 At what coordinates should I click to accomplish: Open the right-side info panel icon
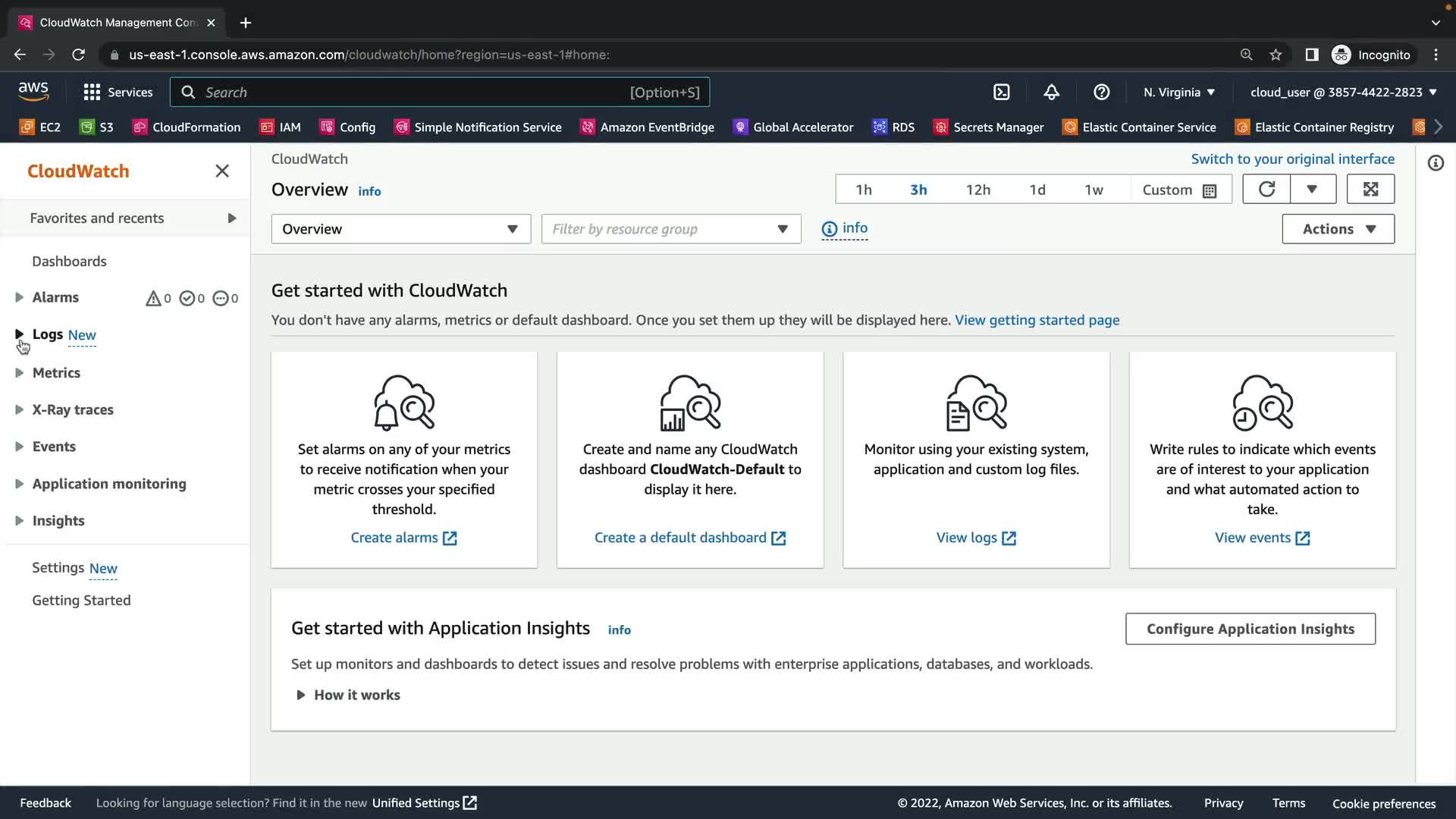click(1436, 163)
